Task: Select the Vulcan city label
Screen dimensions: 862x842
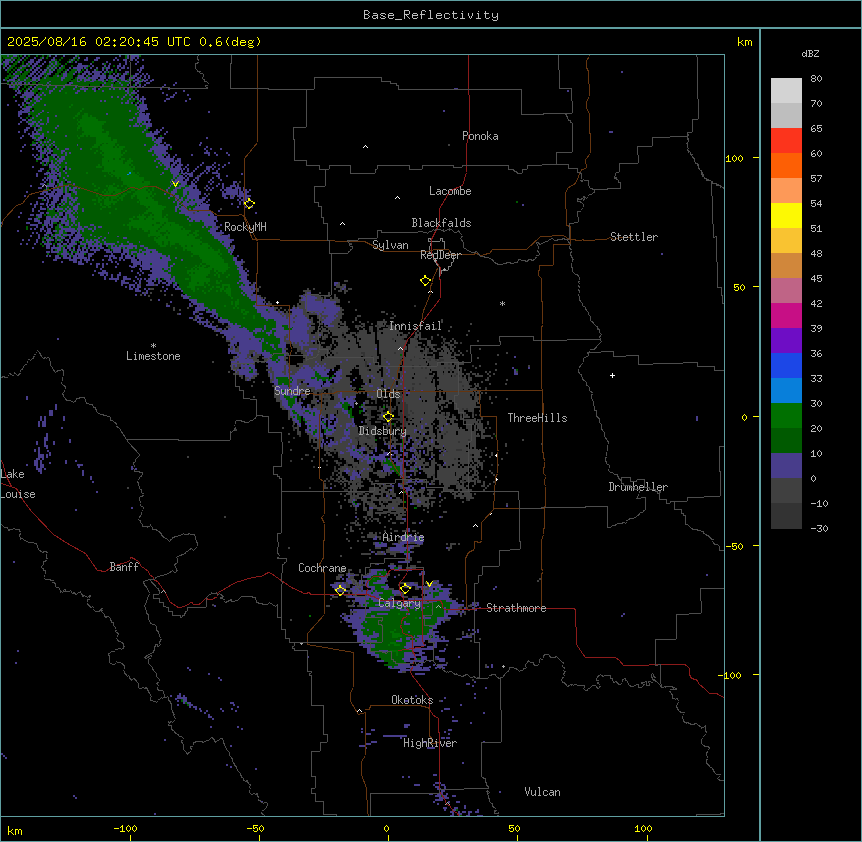Action: 542,792
